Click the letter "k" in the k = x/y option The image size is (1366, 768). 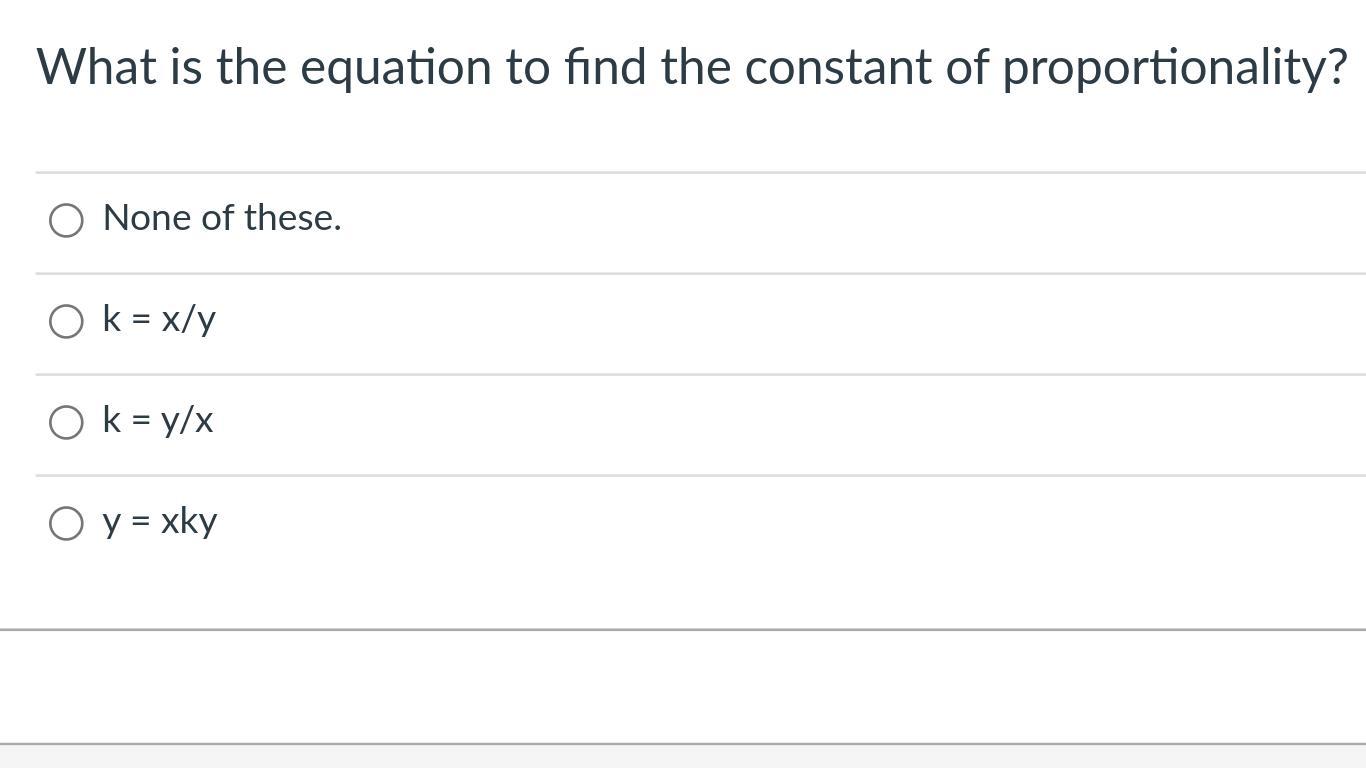[111, 319]
